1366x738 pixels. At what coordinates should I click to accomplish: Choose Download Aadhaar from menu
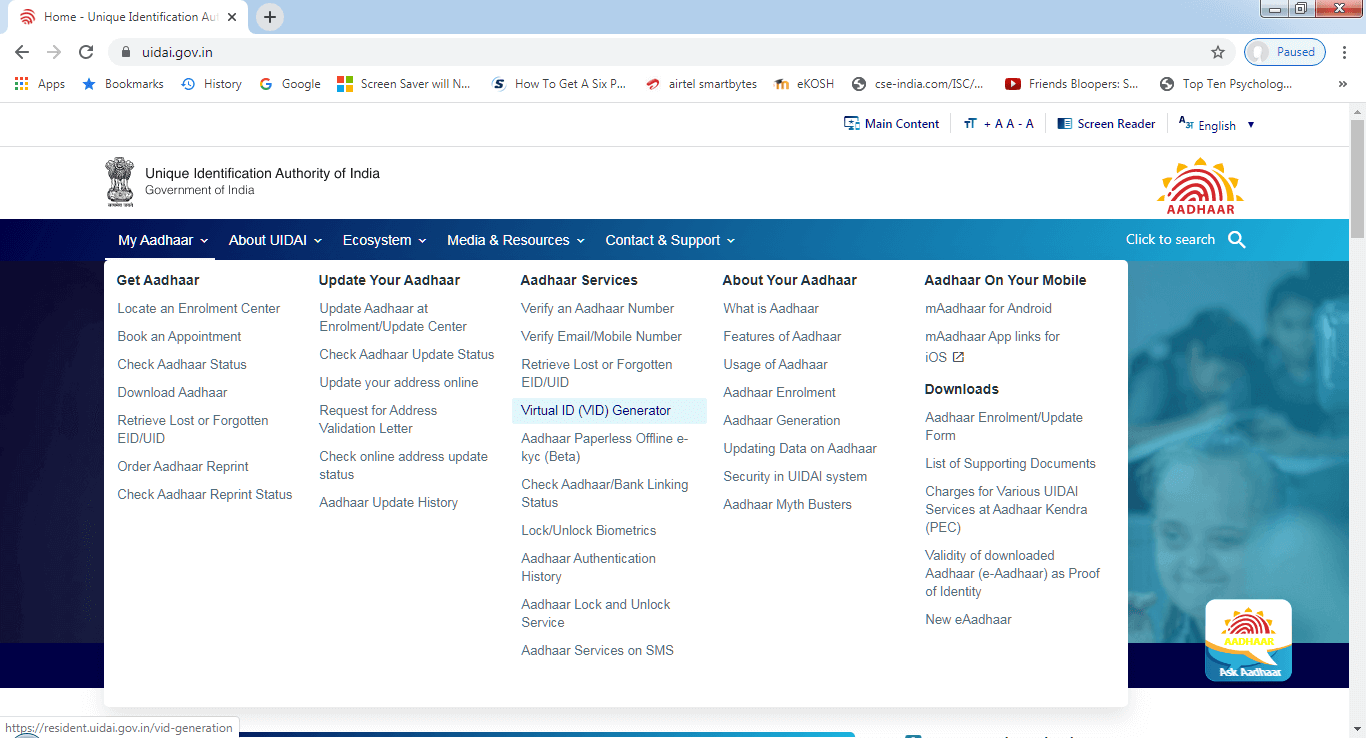(172, 393)
